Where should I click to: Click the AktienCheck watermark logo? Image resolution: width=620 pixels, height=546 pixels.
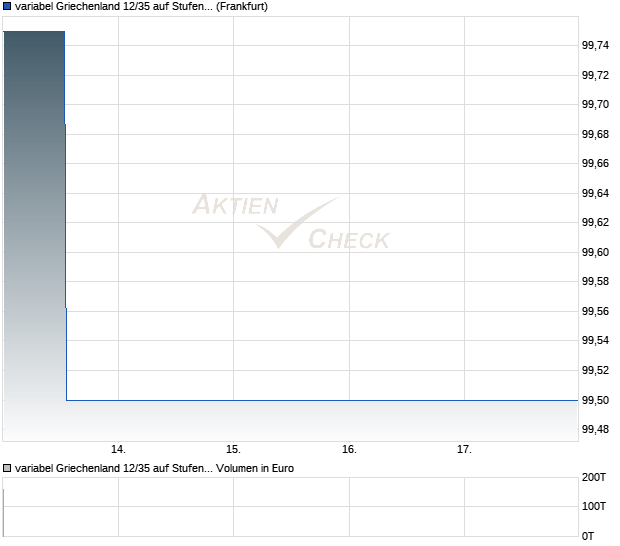[x=291, y=222]
